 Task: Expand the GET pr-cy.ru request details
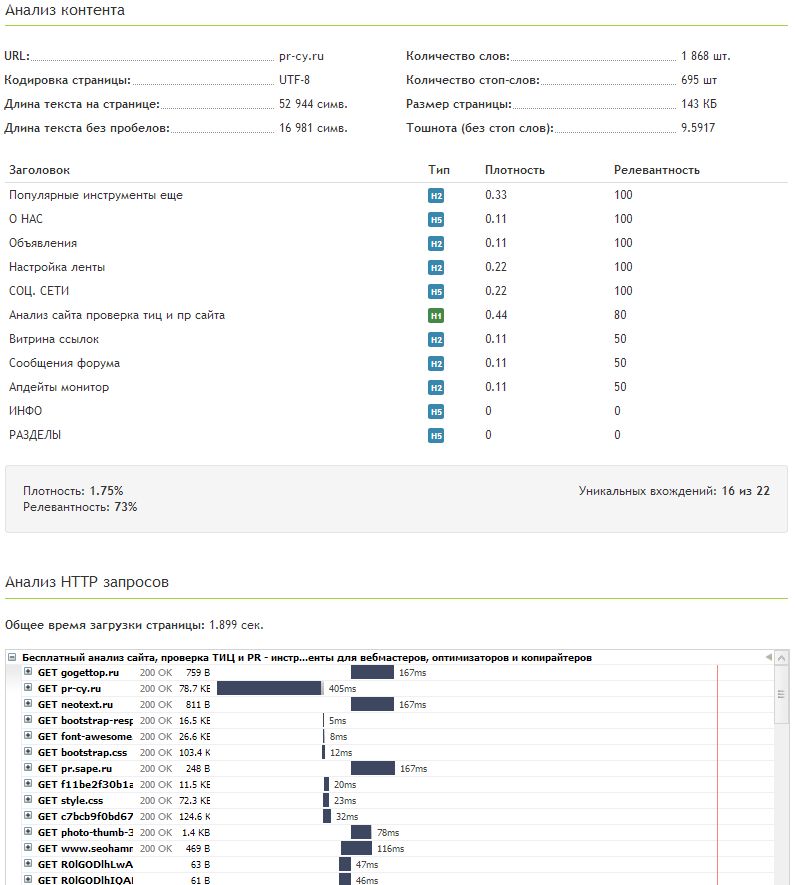pos(28,689)
